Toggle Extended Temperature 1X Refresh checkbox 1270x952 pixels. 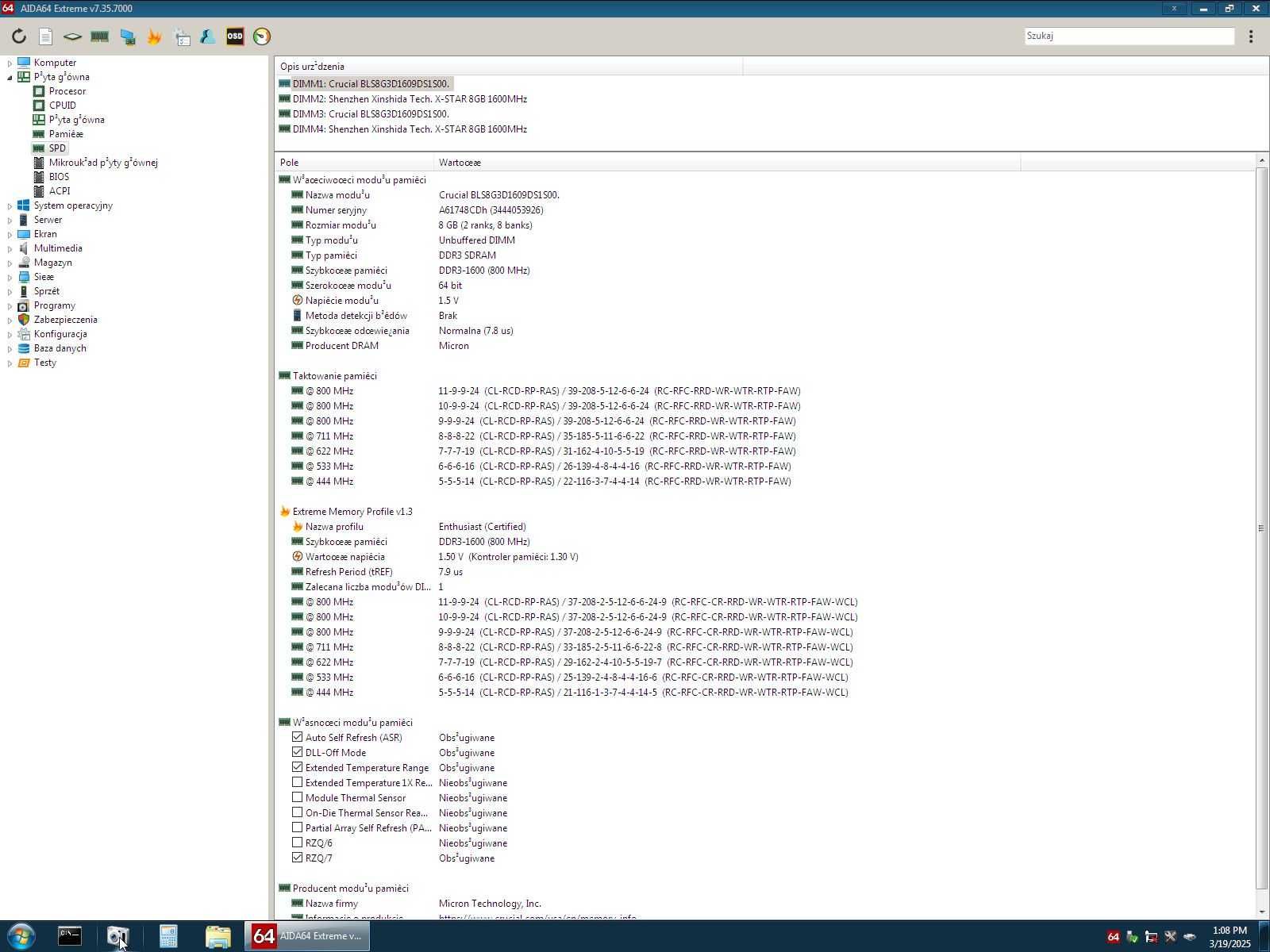[297, 782]
